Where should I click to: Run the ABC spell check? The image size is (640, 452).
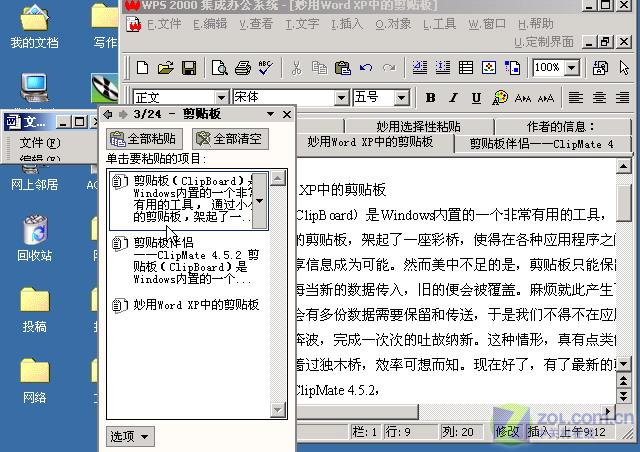[x=266, y=67]
